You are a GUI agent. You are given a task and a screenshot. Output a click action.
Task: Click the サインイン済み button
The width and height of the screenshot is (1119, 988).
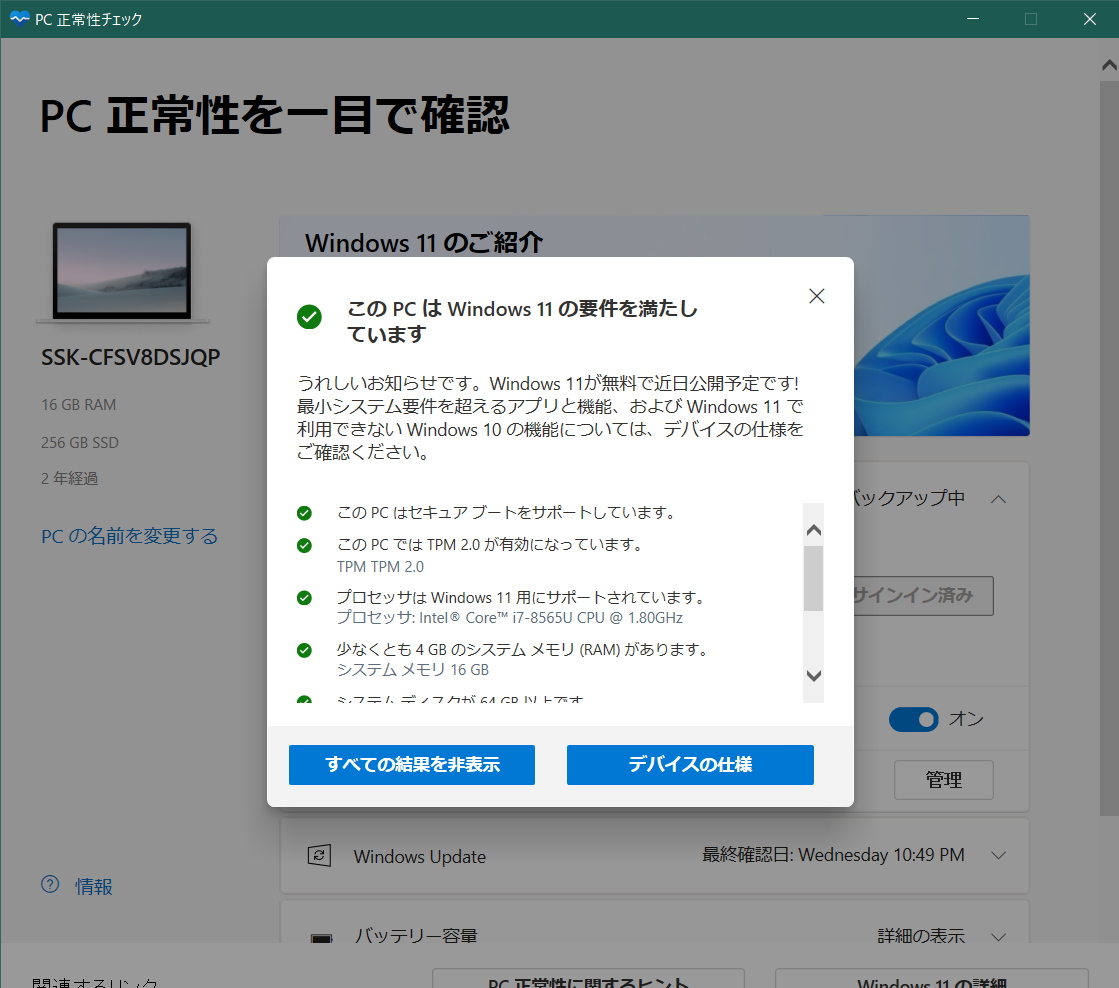tap(923, 595)
